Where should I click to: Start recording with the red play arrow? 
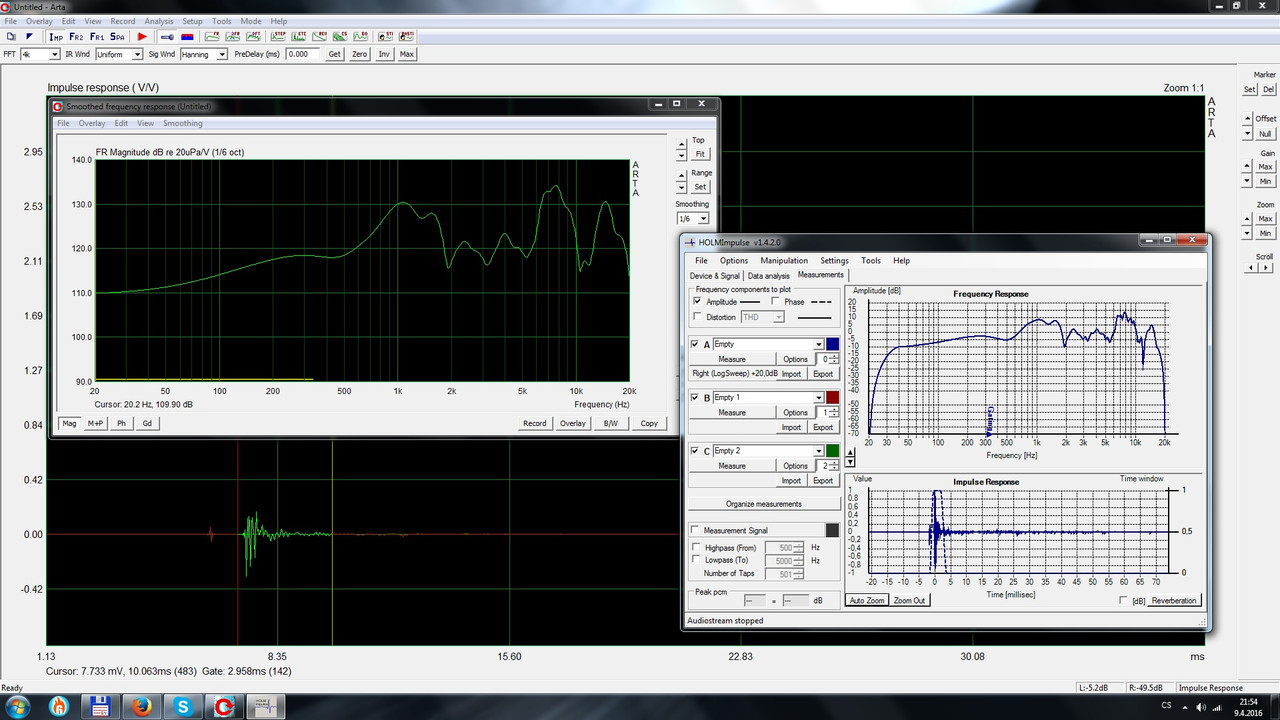[x=142, y=37]
